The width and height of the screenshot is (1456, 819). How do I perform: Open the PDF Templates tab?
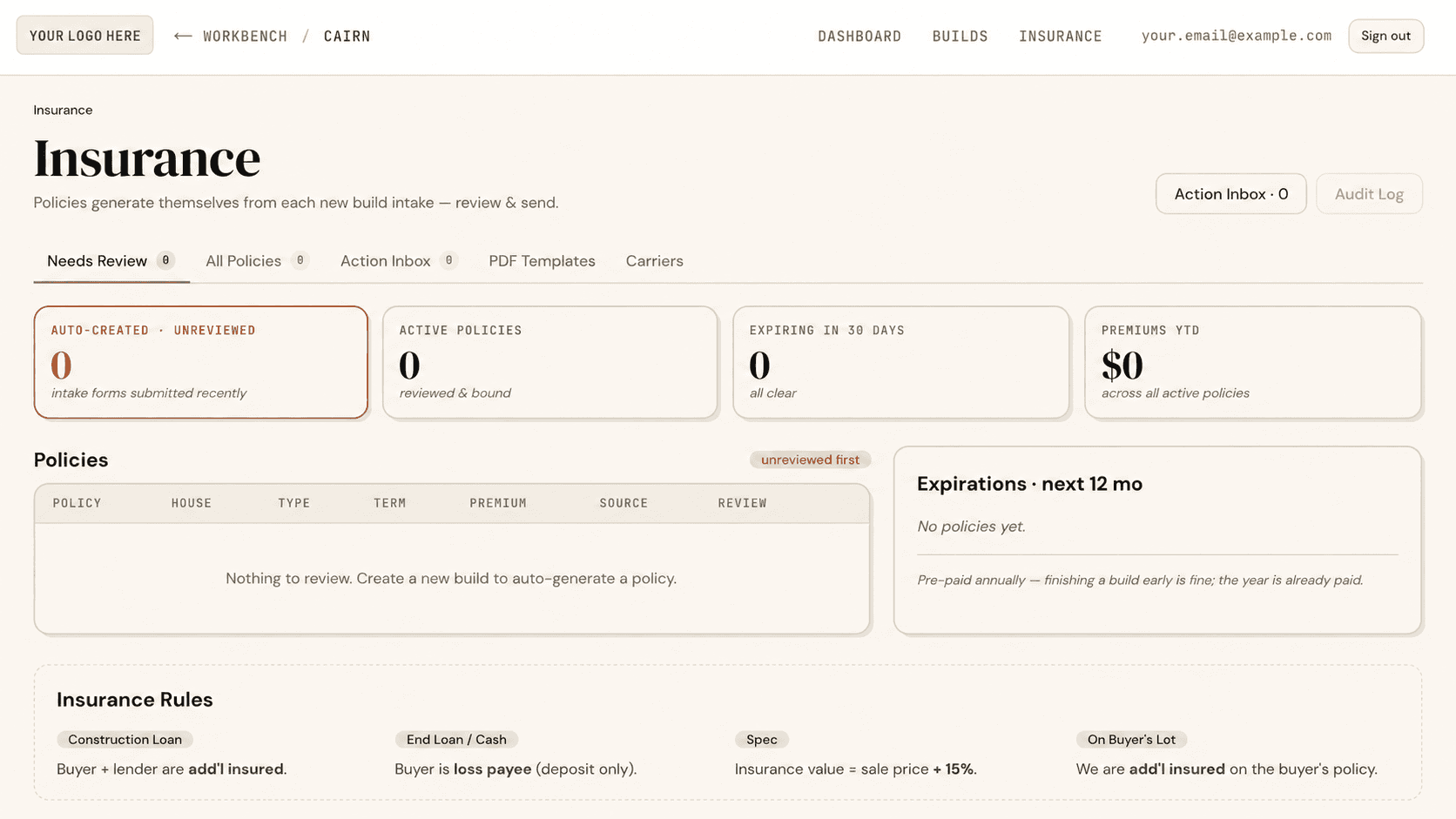(542, 261)
